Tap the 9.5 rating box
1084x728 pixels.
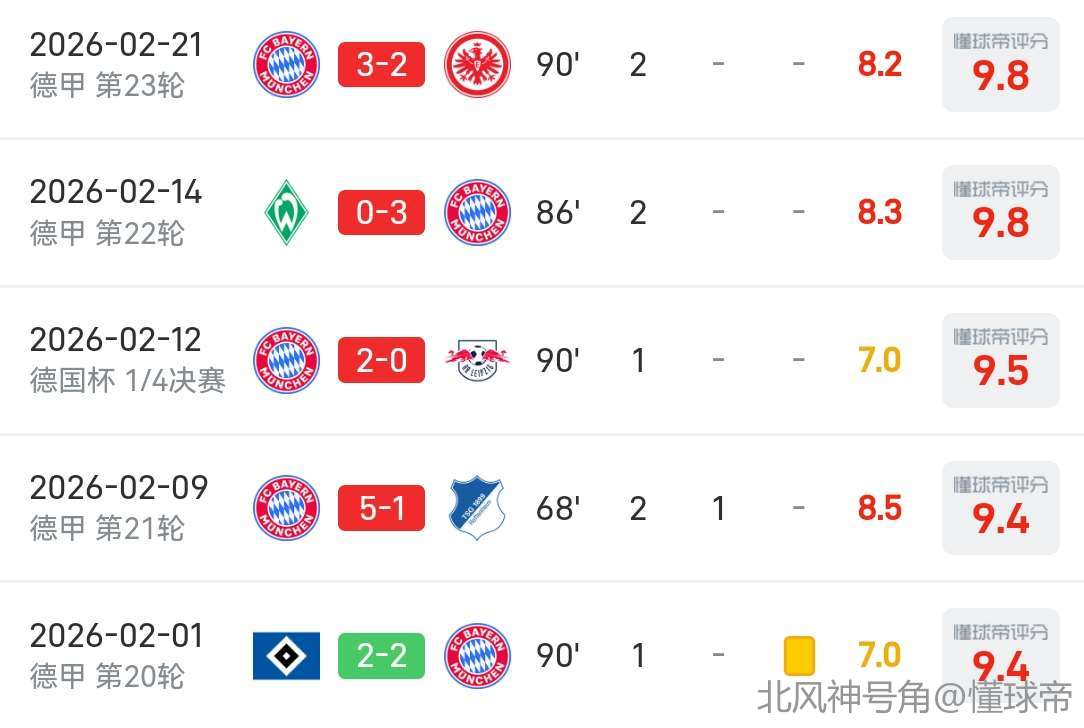coord(1000,360)
